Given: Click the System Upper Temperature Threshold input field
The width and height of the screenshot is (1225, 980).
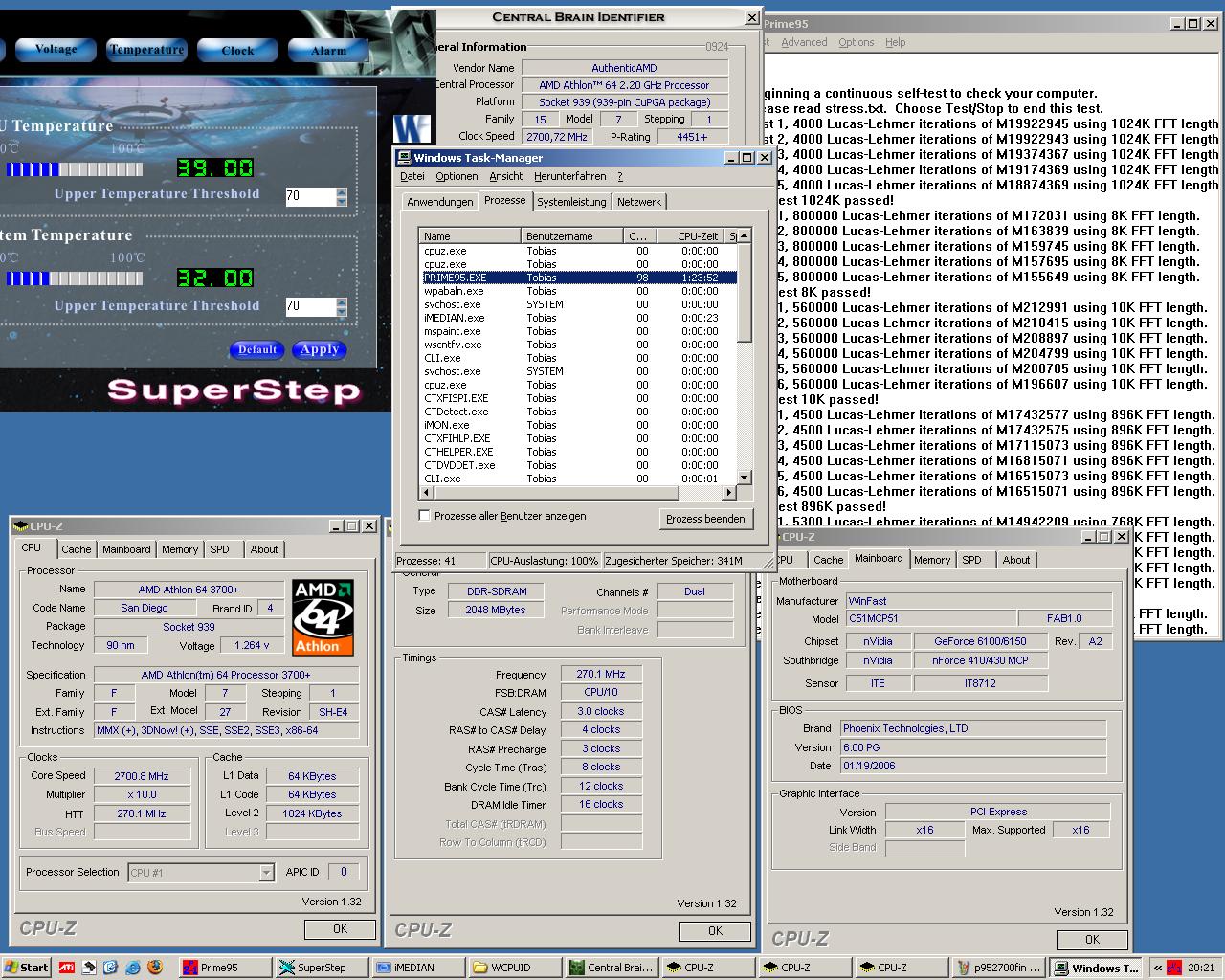Looking at the screenshot, I should [x=310, y=306].
